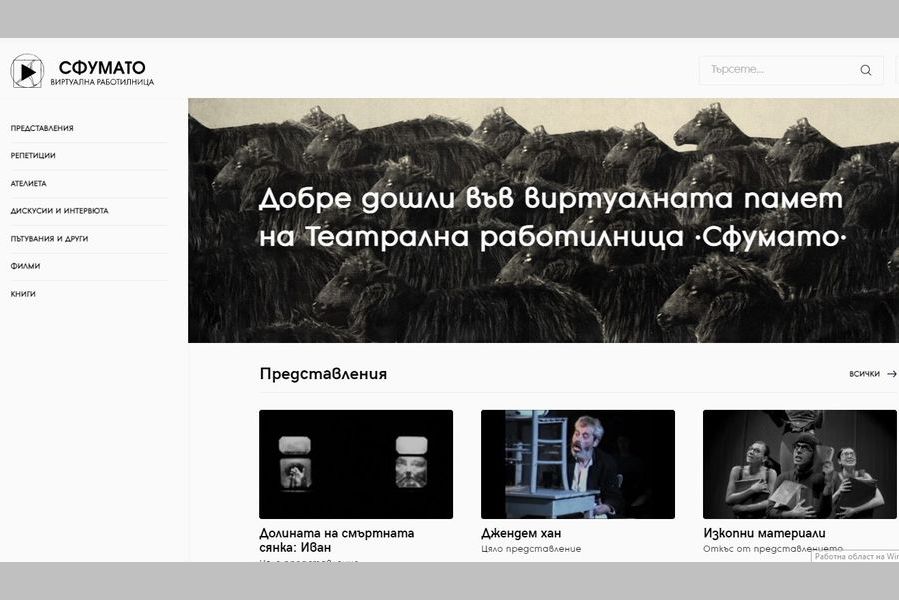Open ДИСКУСИИ И ИНТЕРВЮТА in sidebar

(59, 211)
